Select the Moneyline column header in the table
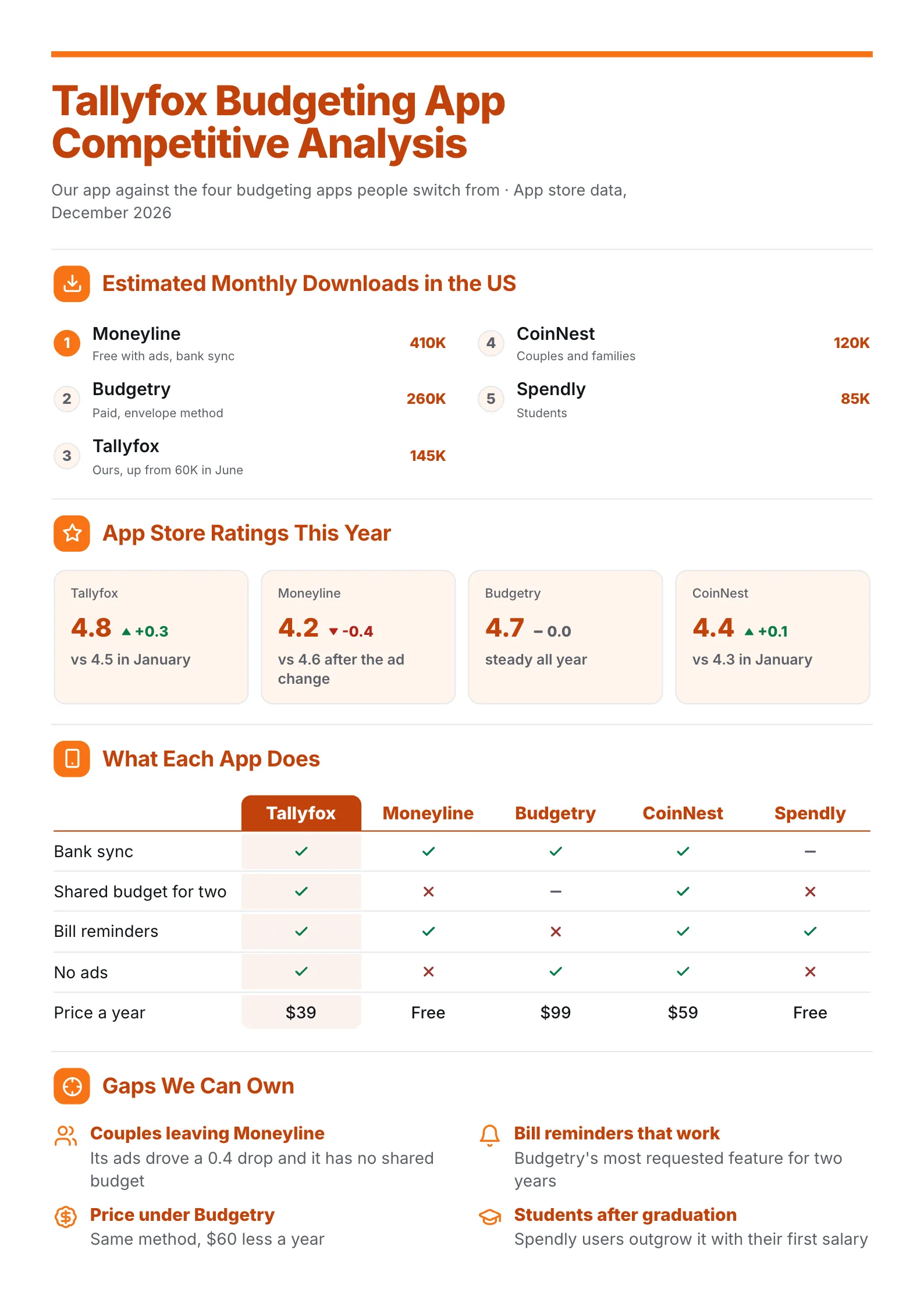 428,813
